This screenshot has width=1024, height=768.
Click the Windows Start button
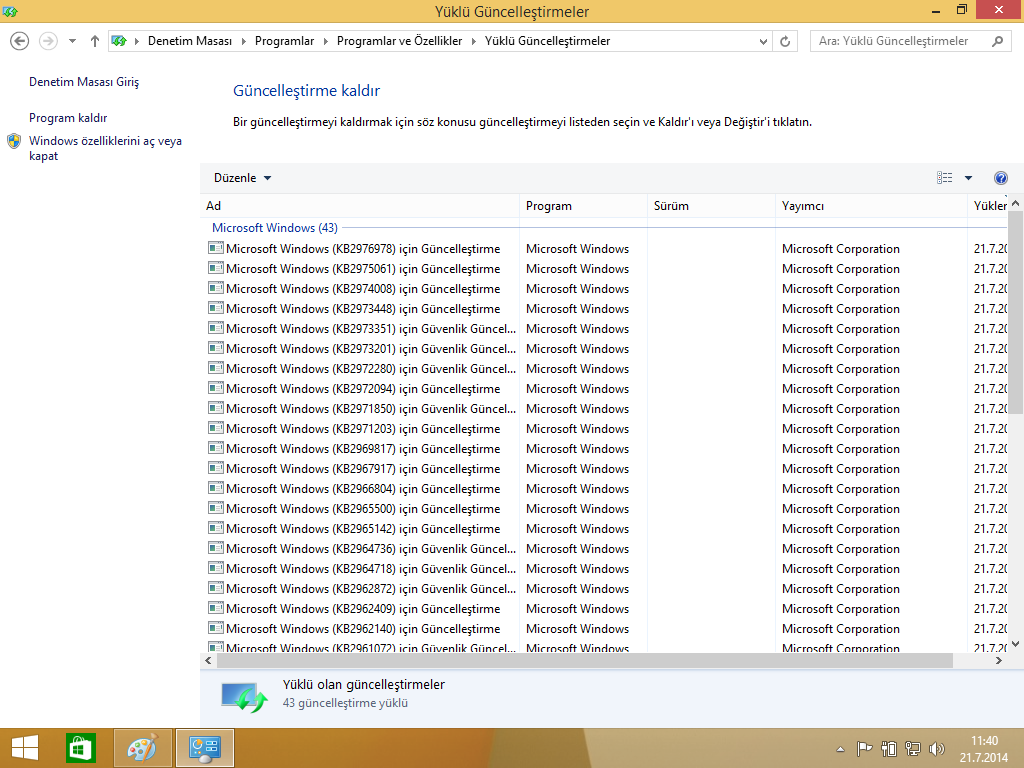pos(24,747)
